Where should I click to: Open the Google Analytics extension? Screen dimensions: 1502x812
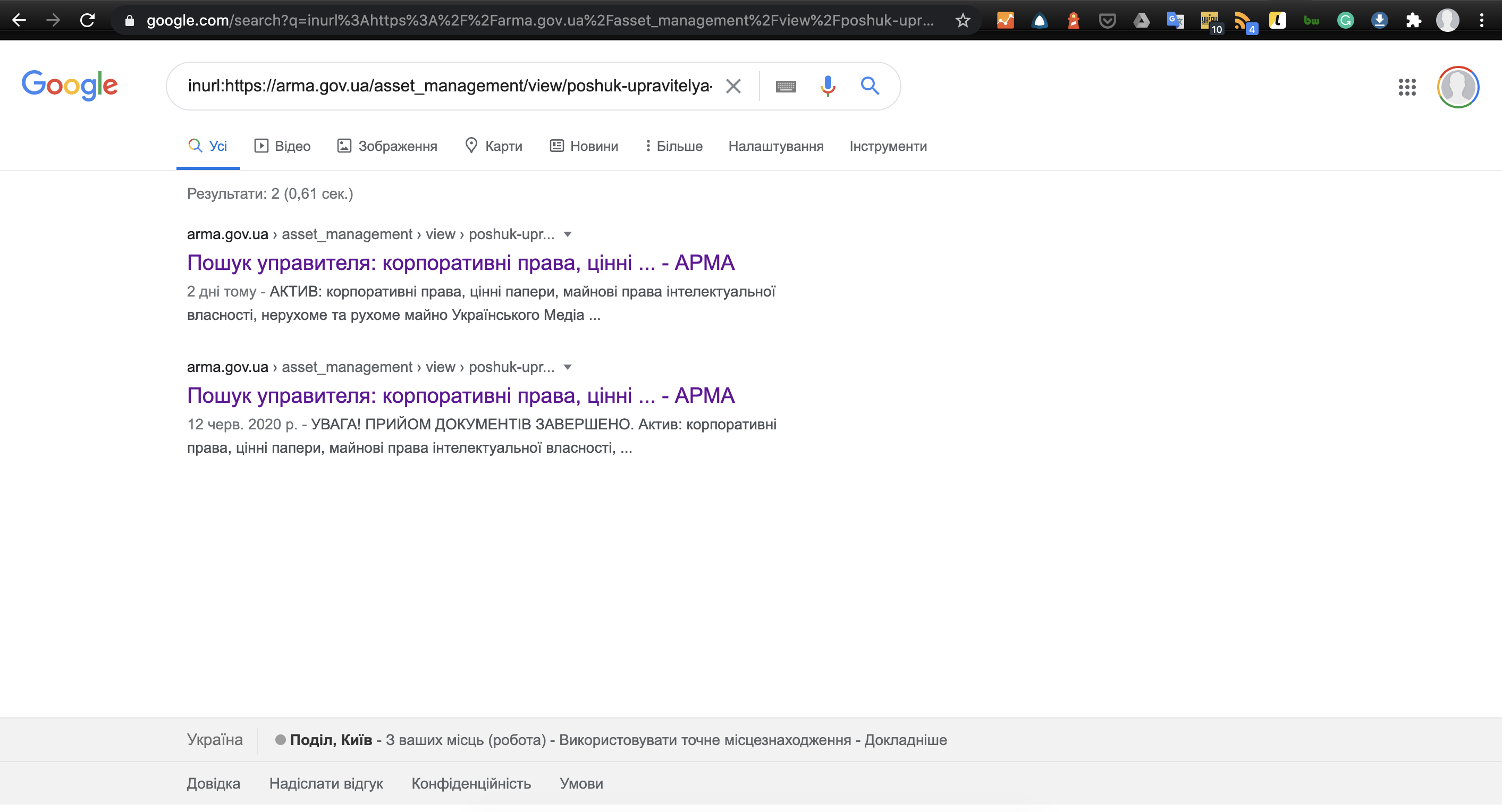tap(1005, 21)
